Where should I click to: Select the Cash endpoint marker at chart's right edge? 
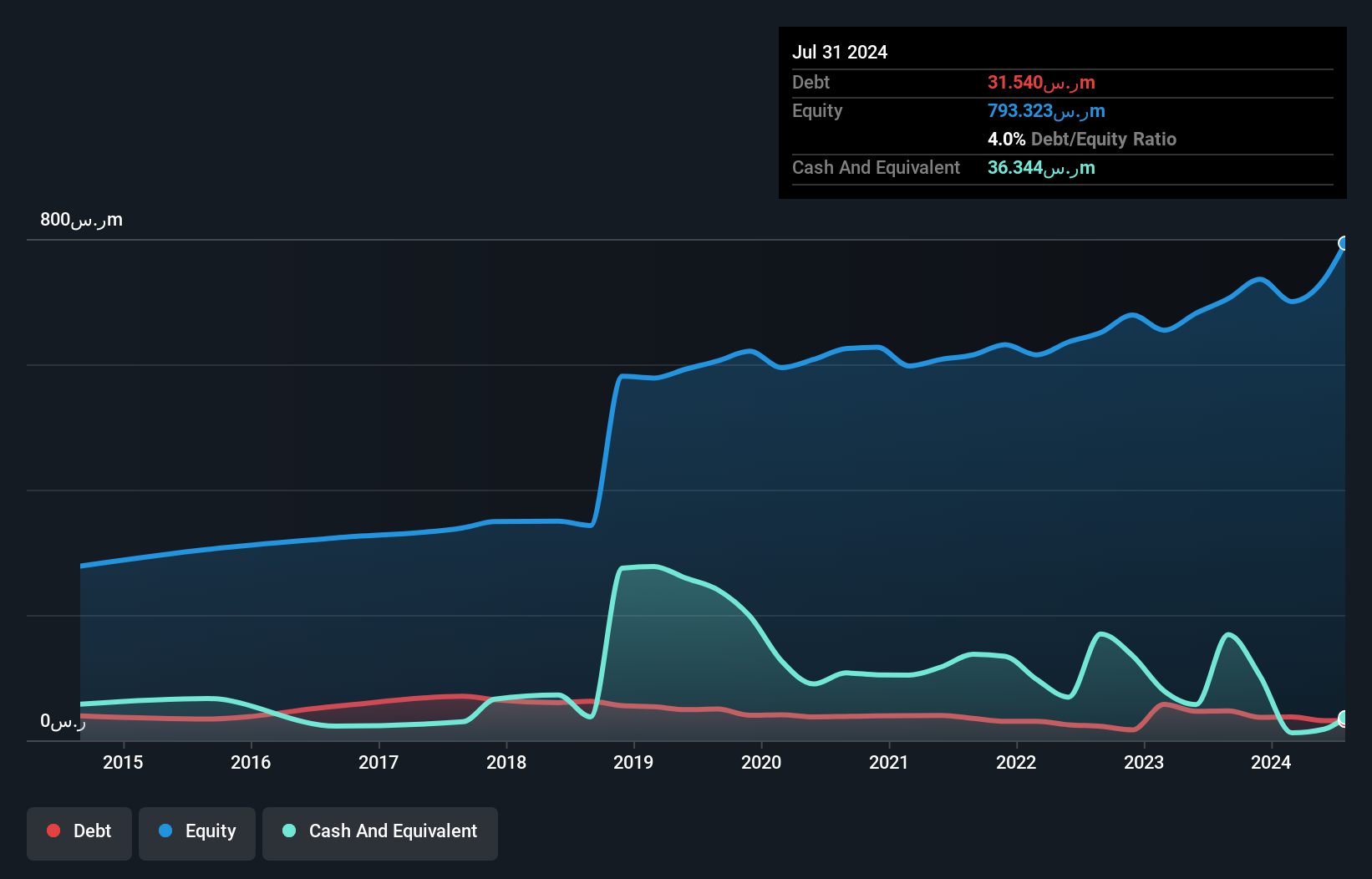point(1344,719)
